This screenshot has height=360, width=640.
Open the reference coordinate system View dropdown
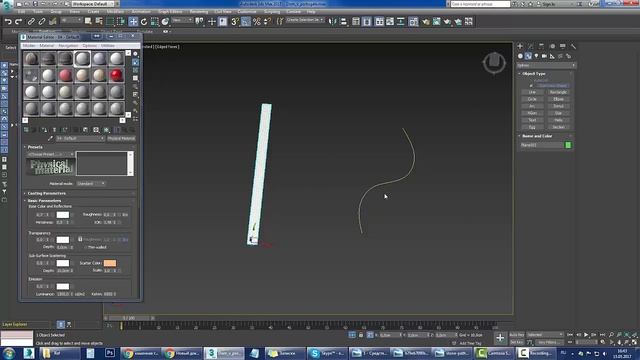click(x=182, y=20)
